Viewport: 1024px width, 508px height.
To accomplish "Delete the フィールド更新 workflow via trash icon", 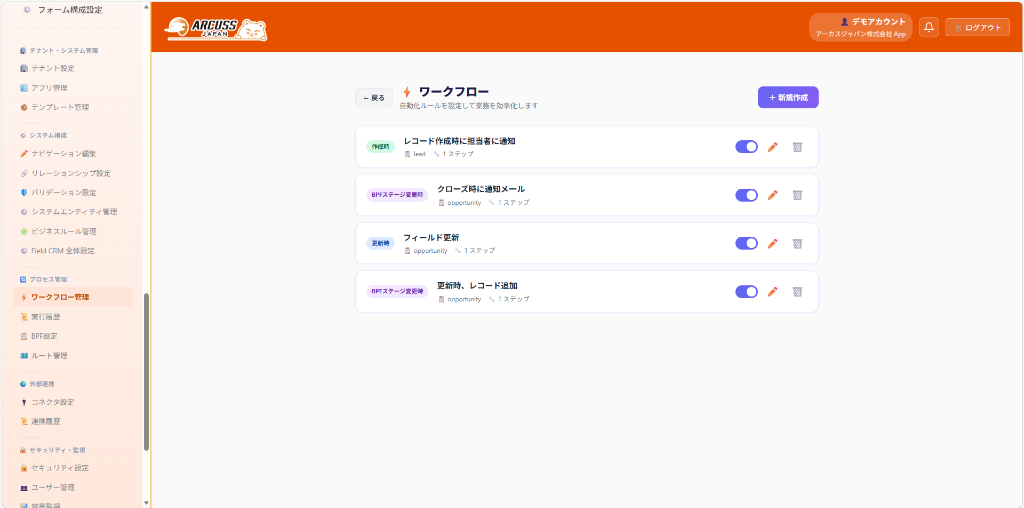I will (797, 244).
